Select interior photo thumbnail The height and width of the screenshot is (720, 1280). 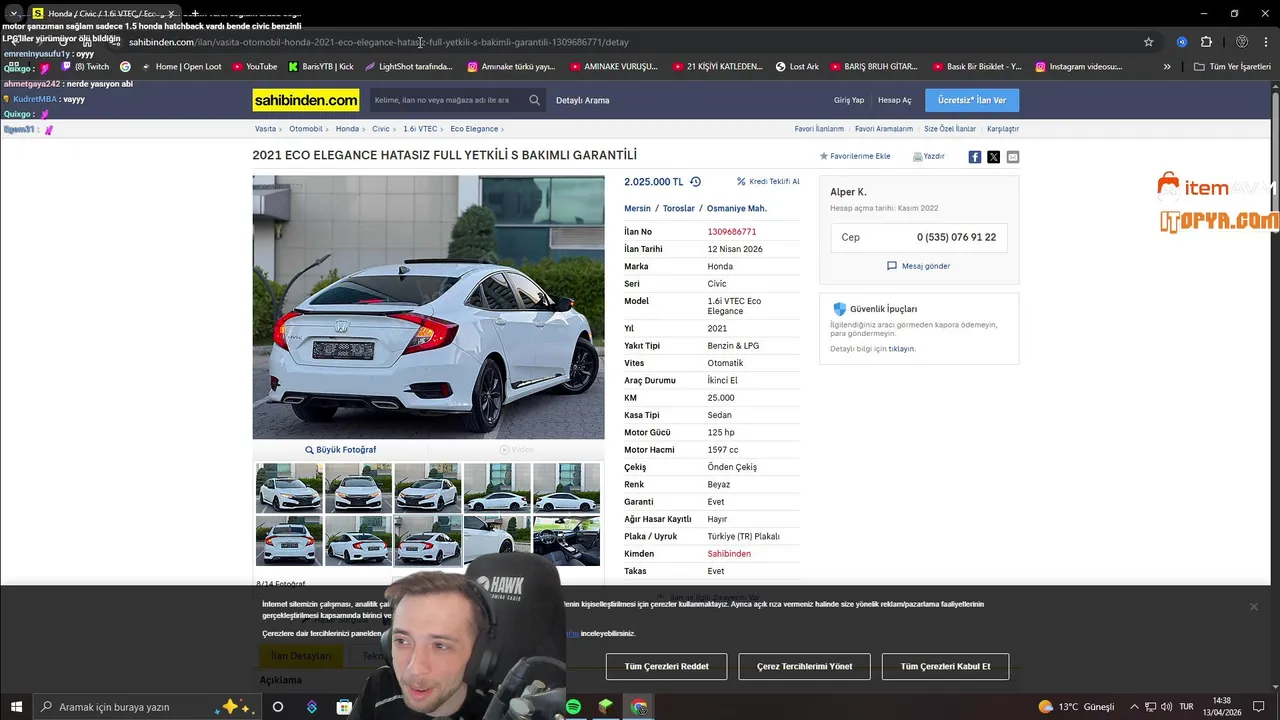tap(566, 540)
